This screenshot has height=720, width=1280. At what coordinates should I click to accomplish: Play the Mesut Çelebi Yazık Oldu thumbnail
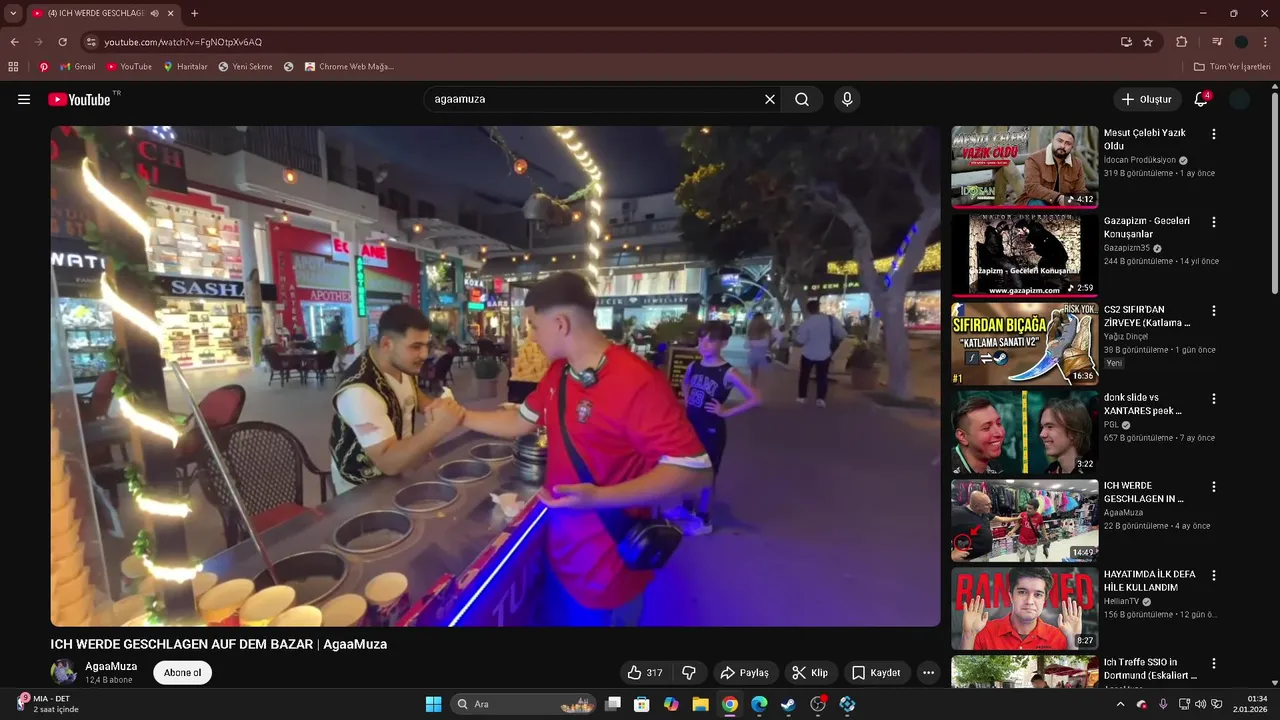1024,167
